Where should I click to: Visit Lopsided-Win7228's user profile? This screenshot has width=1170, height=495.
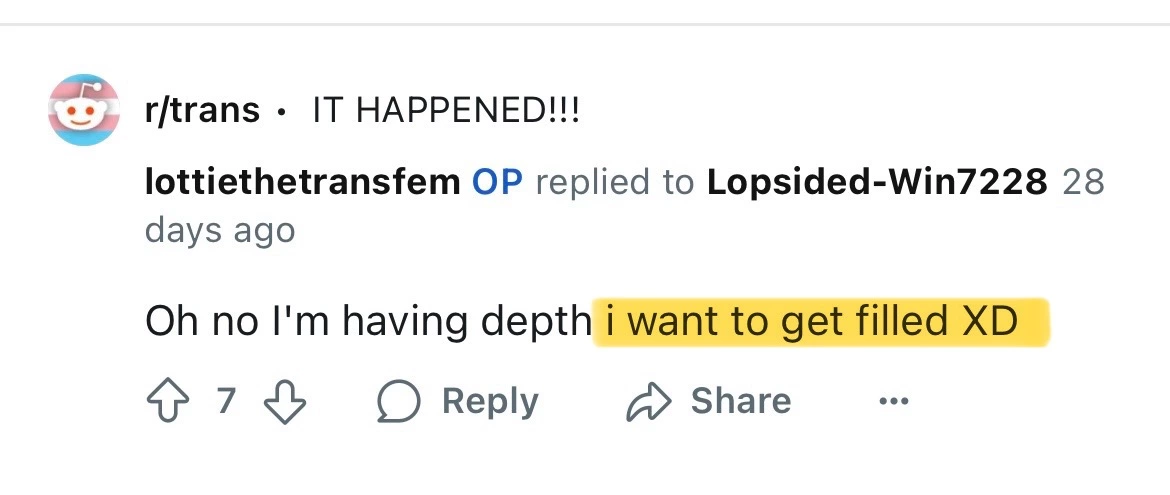click(877, 183)
